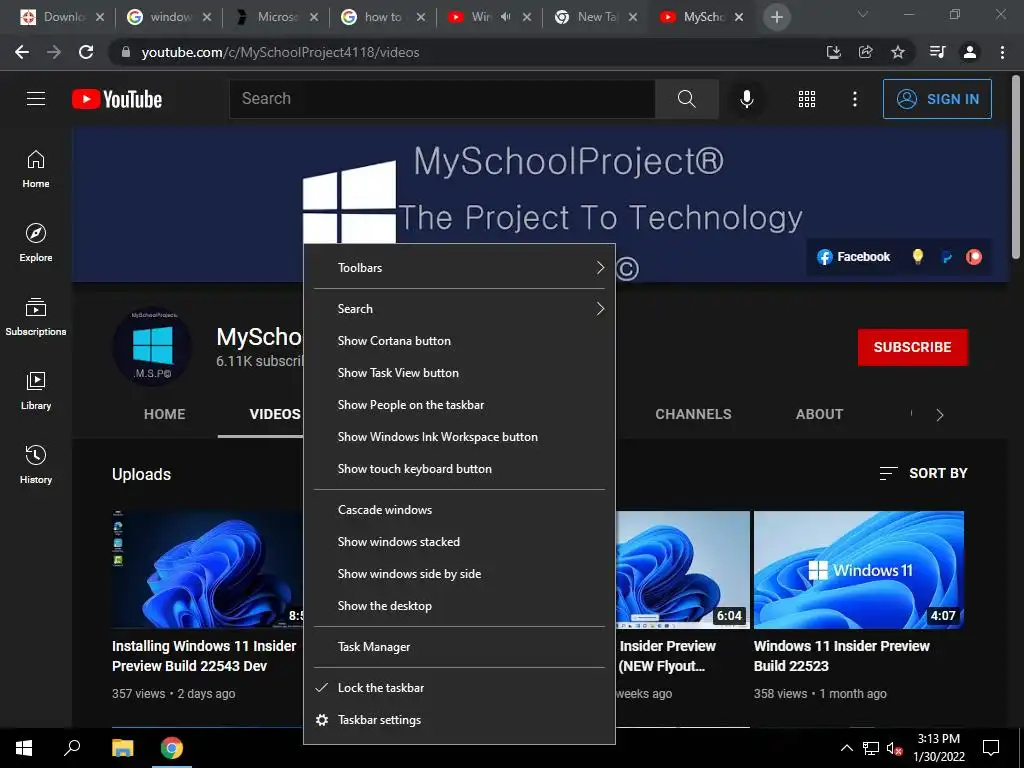Click the Windows Start button
Screen dimensions: 1024x768
[x=24, y=748]
